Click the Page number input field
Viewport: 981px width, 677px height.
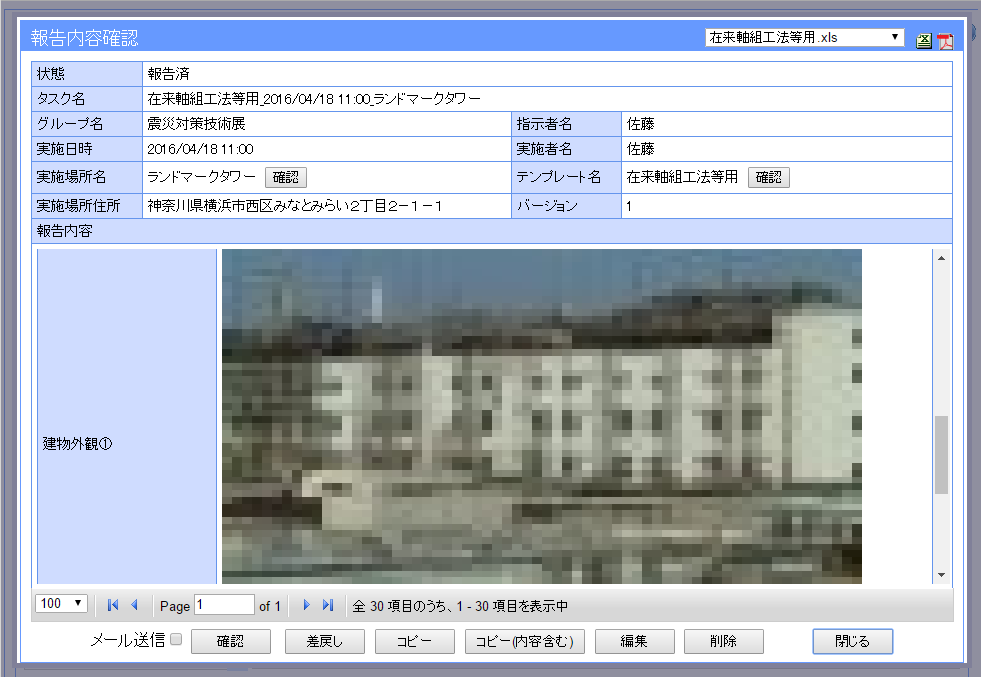tap(224, 605)
